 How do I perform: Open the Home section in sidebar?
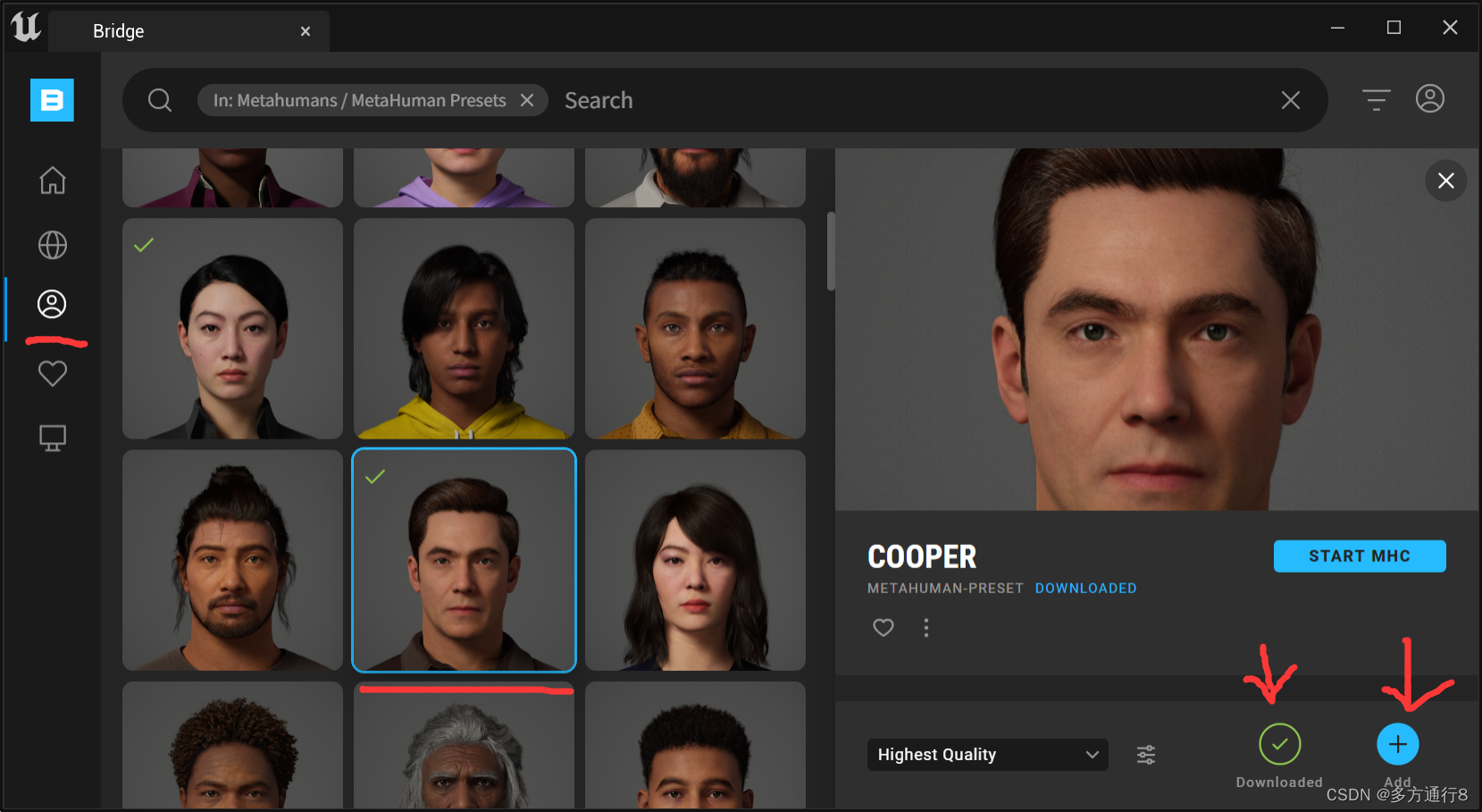(x=53, y=180)
